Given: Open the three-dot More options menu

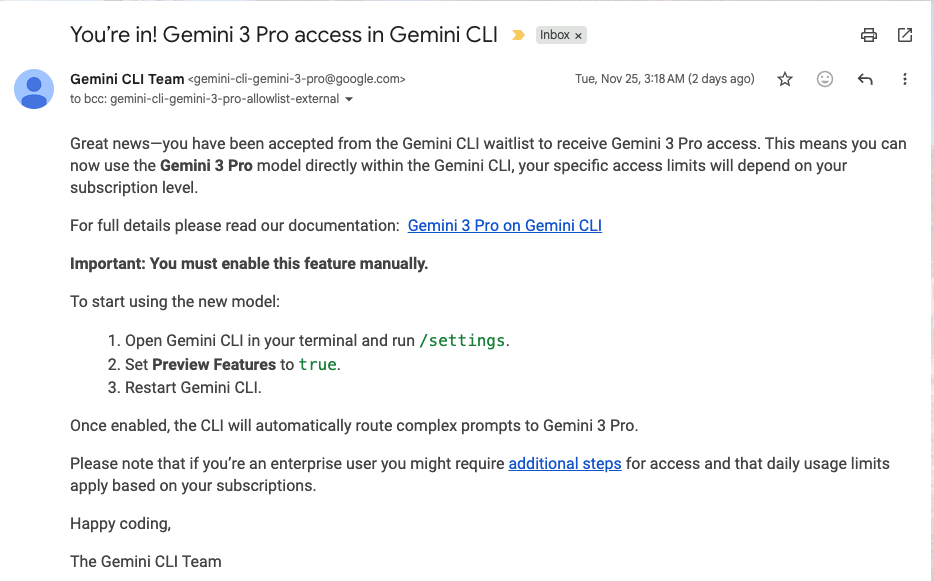Looking at the screenshot, I should [905, 79].
